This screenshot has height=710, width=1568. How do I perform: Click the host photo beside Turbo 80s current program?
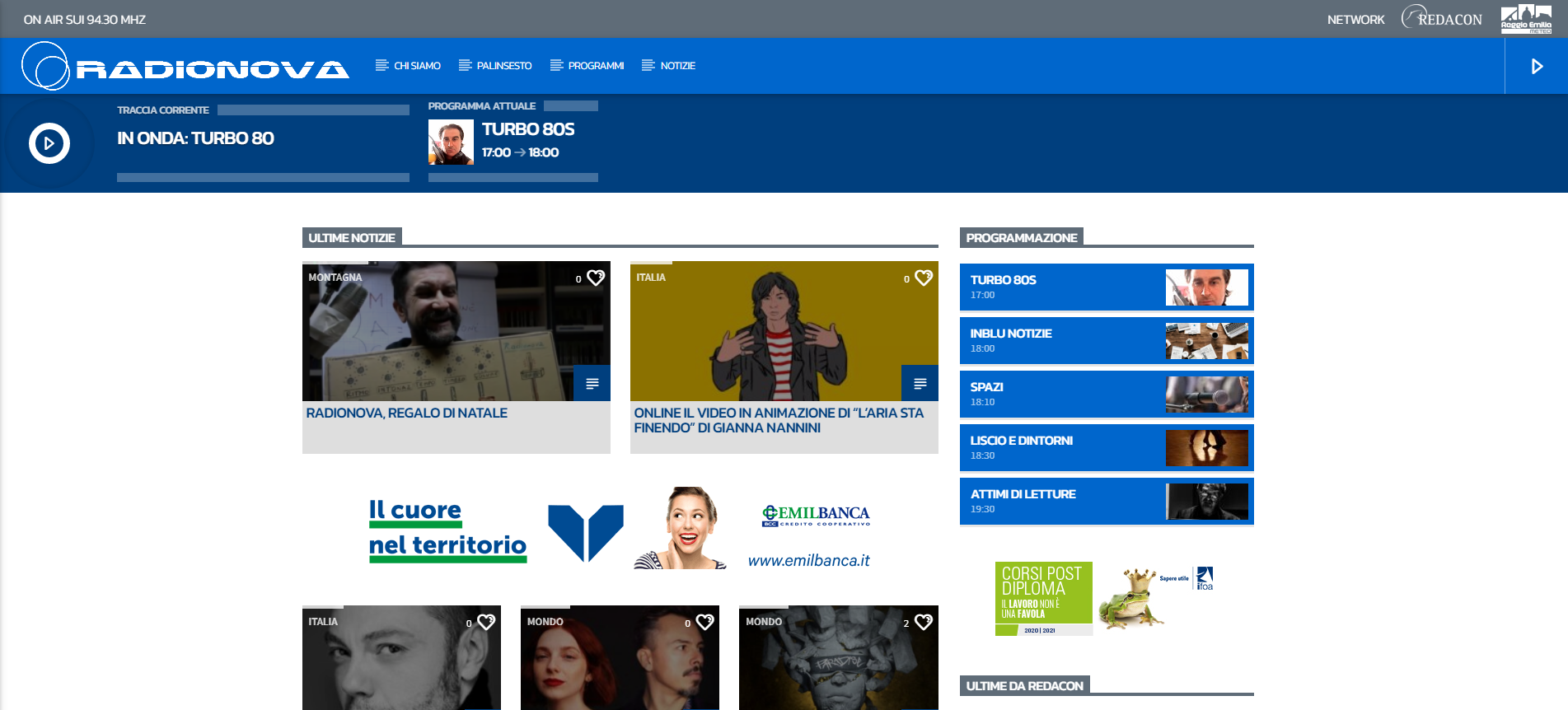click(x=451, y=142)
